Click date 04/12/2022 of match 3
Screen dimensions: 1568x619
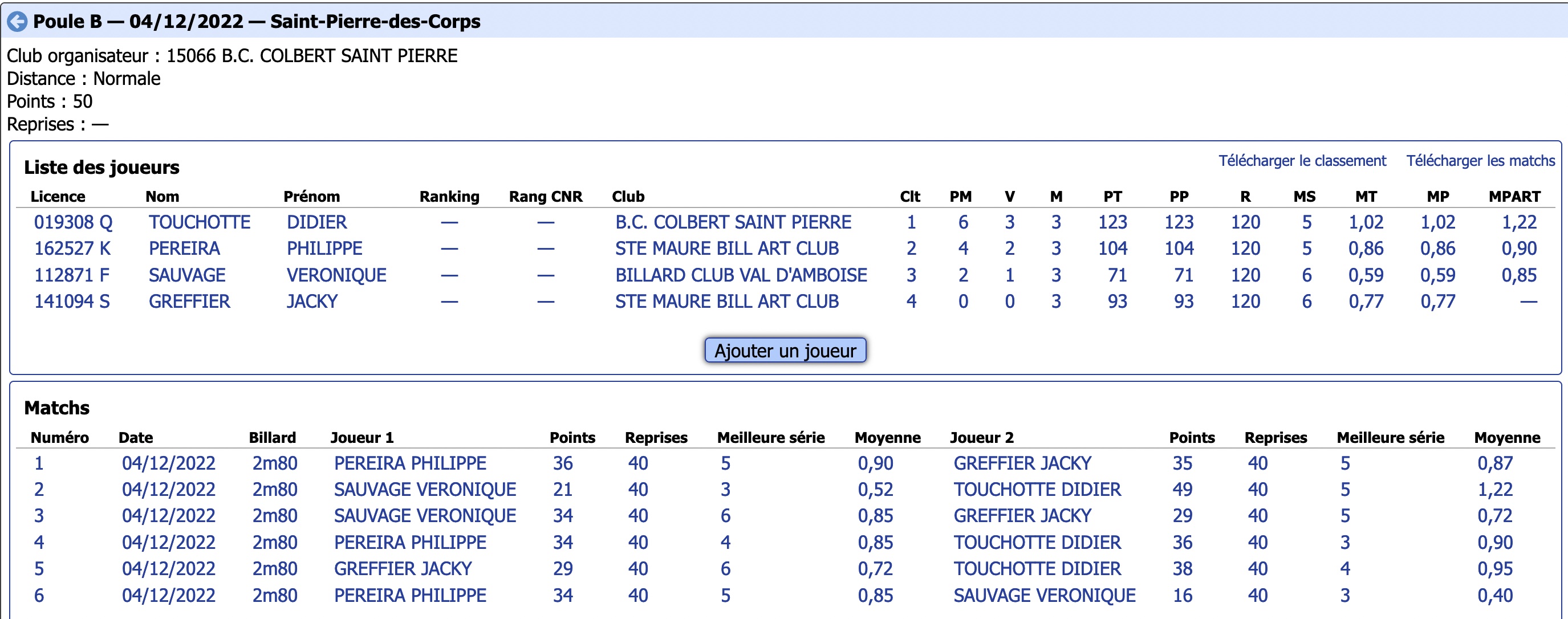coord(169,515)
